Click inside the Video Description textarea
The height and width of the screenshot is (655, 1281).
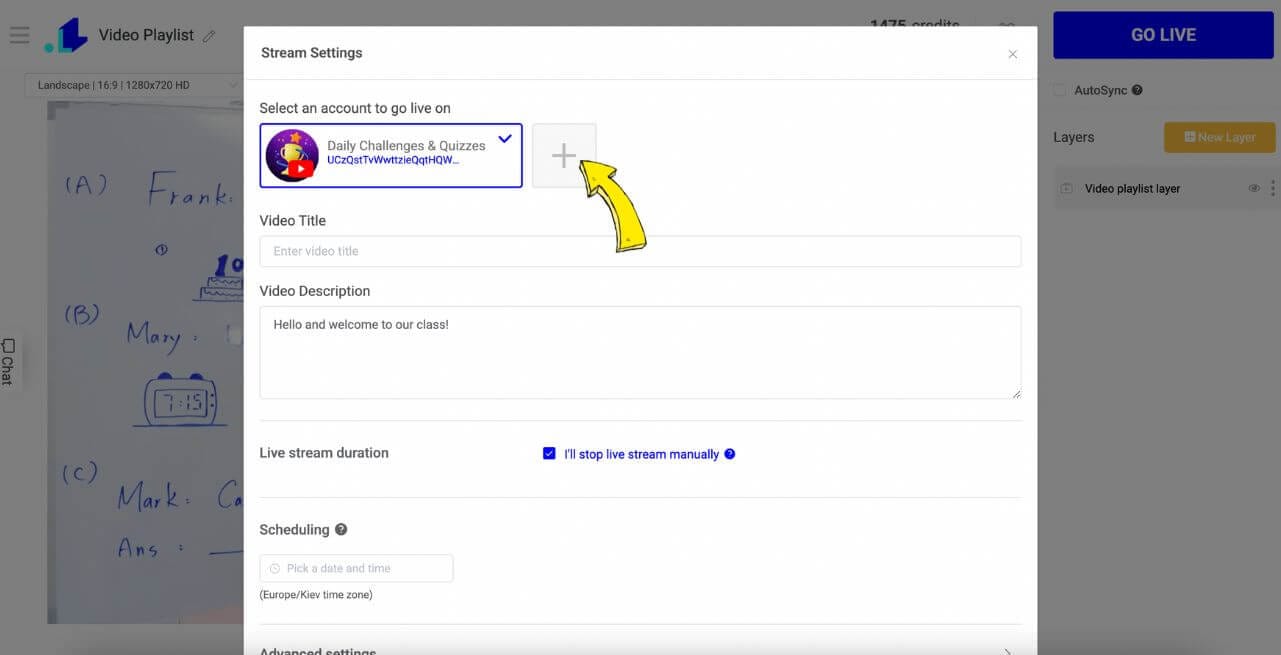[640, 352]
